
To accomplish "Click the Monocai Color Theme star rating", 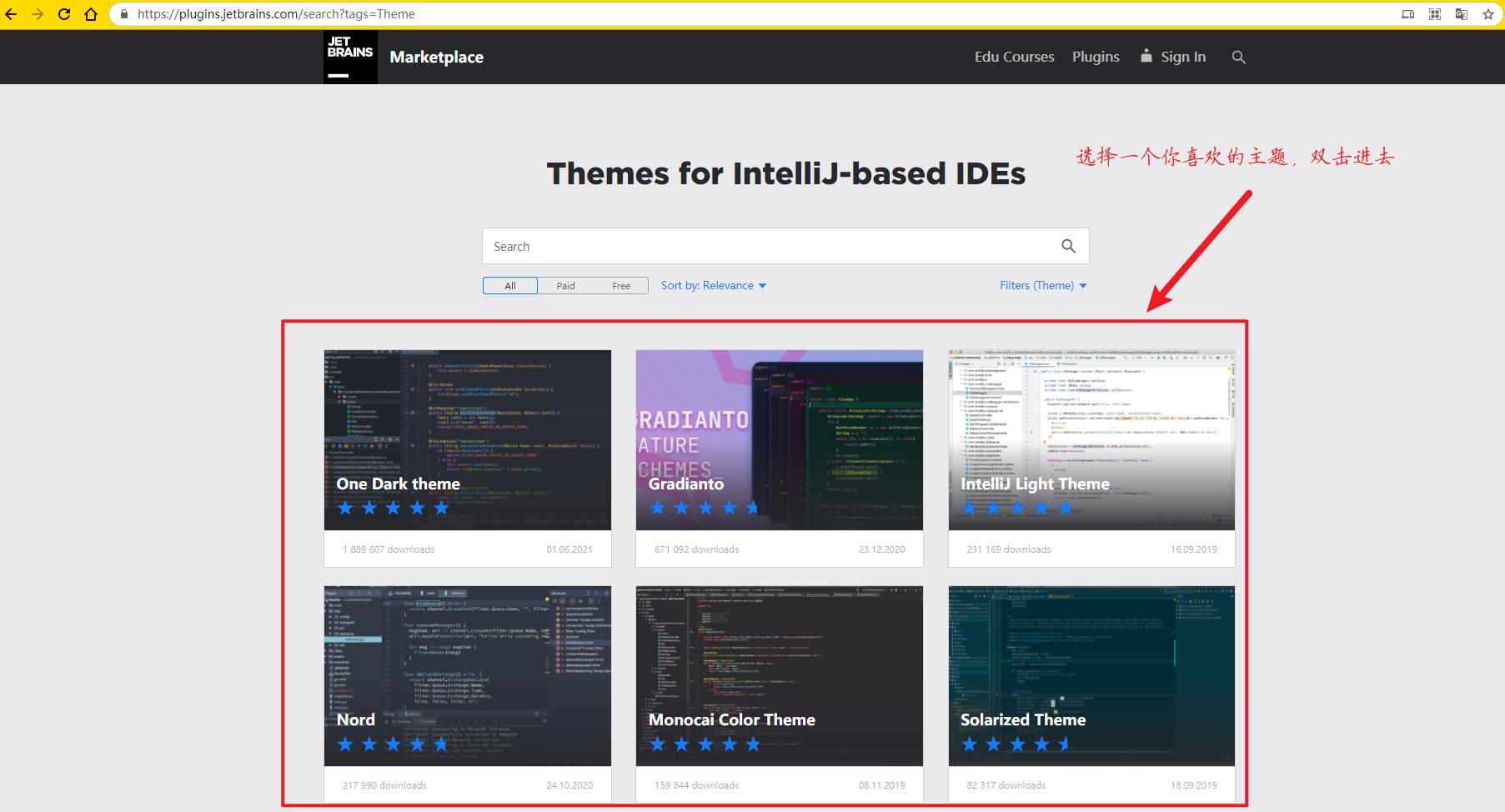I will point(705,744).
